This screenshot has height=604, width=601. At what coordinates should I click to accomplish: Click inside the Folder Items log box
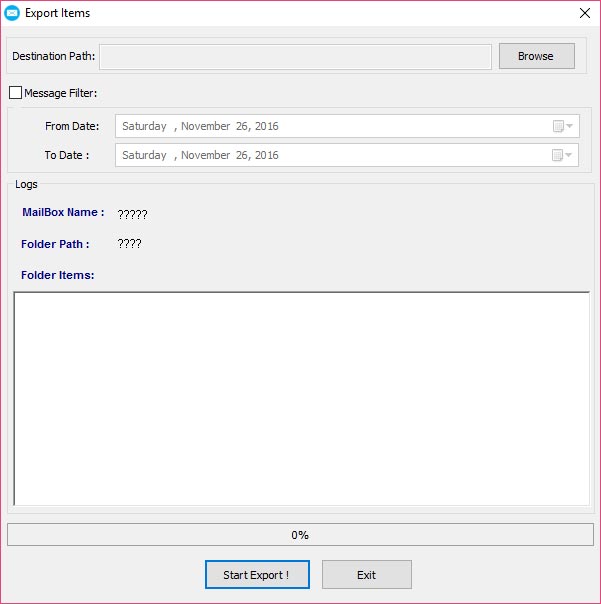[x=300, y=398]
